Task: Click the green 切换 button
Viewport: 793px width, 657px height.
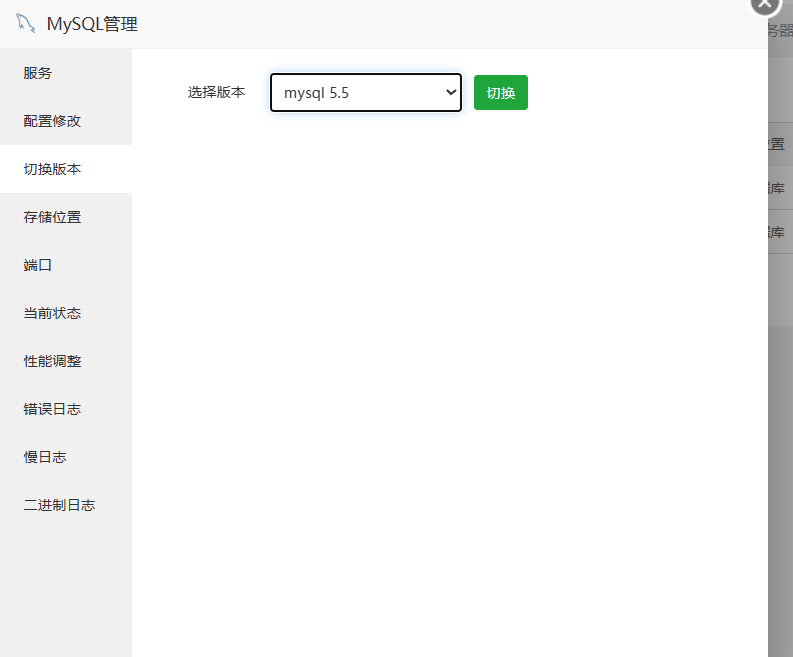Action: point(501,93)
